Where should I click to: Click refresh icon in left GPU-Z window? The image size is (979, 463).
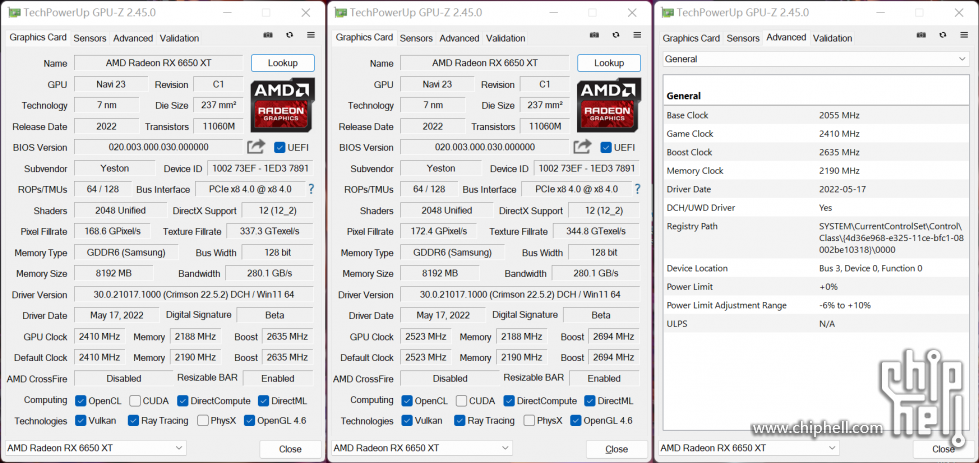[290, 36]
